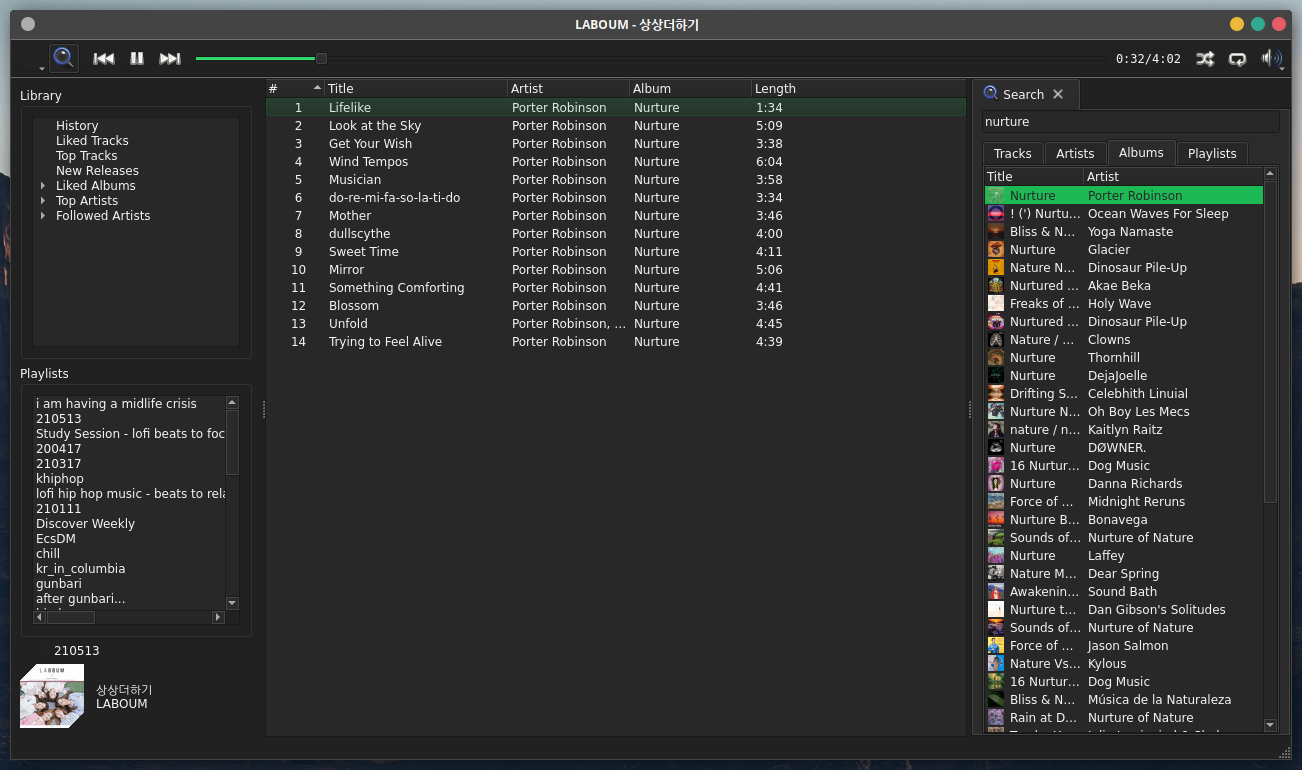Screen dimensions: 1302x770
Task: Open New Releases in the Library
Action: click(x=97, y=171)
